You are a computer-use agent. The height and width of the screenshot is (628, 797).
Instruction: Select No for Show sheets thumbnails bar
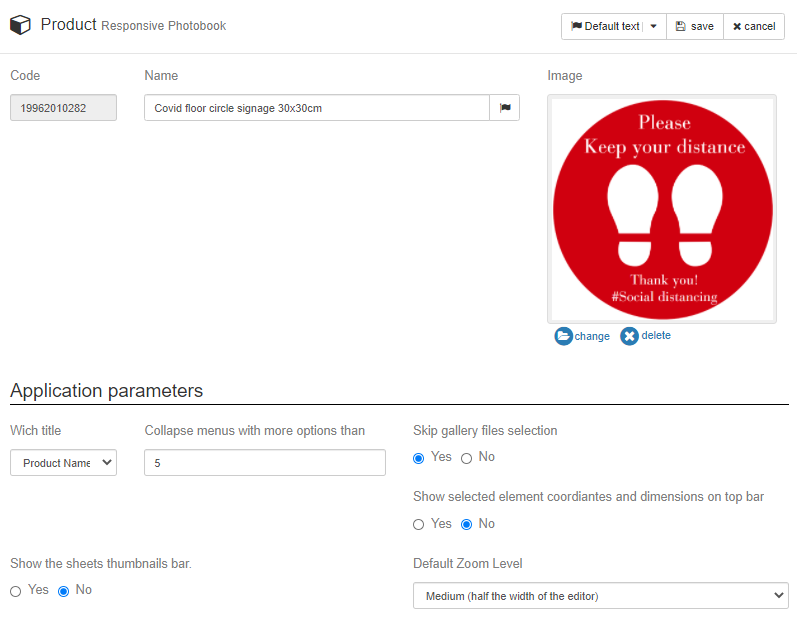tap(64, 591)
